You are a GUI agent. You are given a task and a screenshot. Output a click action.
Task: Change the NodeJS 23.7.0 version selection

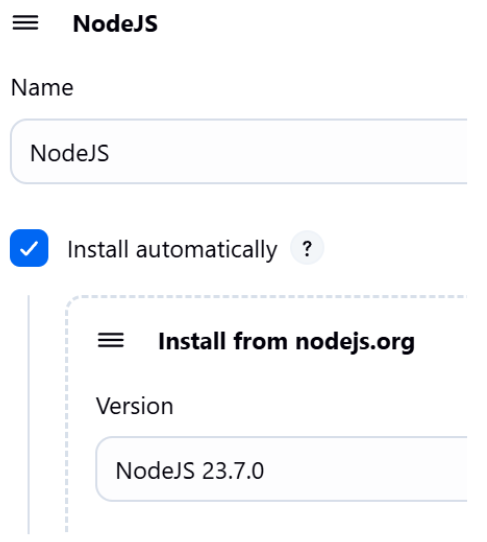281,469
